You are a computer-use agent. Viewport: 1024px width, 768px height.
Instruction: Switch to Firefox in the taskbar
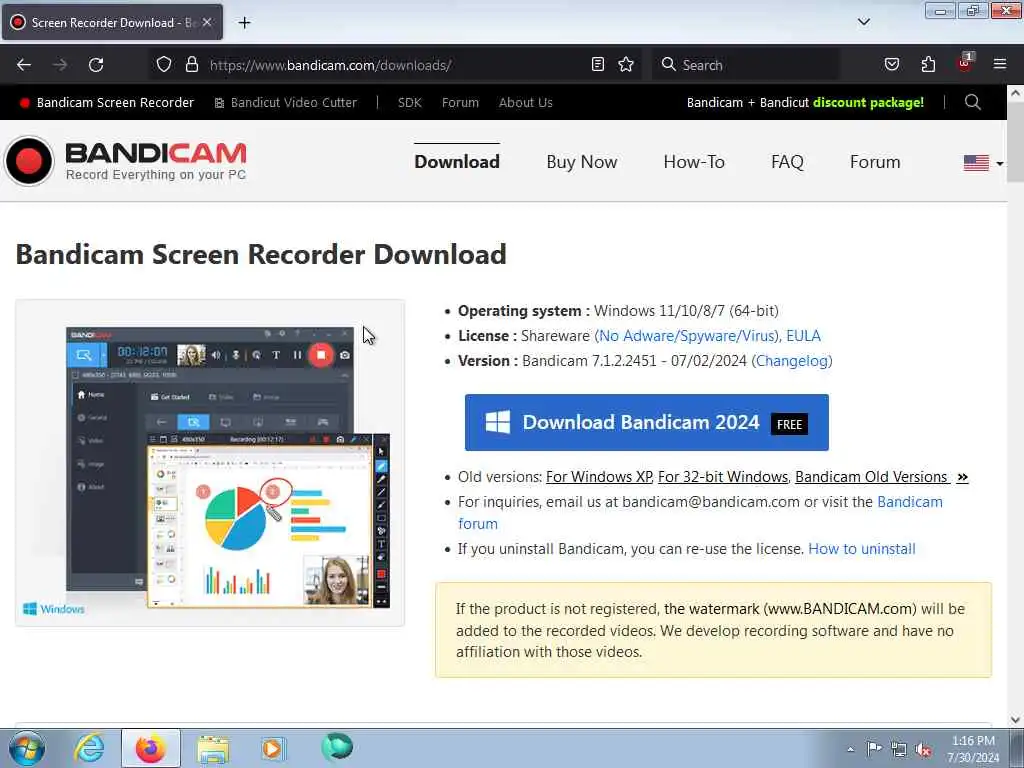[x=151, y=748]
